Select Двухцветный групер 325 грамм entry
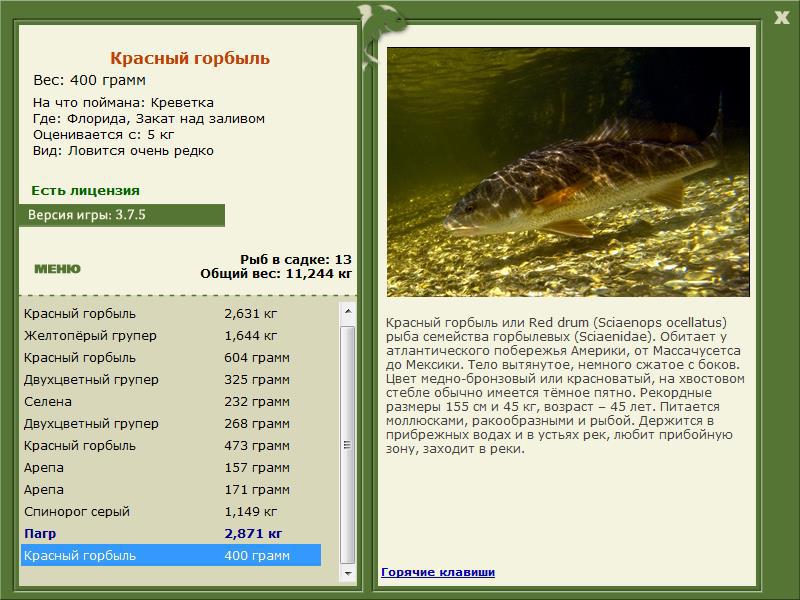Screen dimensions: 800x600 [171, 379]
